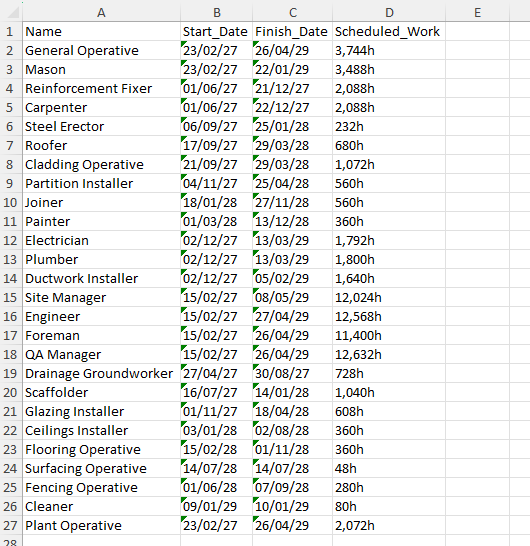Select column C header
The width and height of the screenshot is (530, 546).
293,13
